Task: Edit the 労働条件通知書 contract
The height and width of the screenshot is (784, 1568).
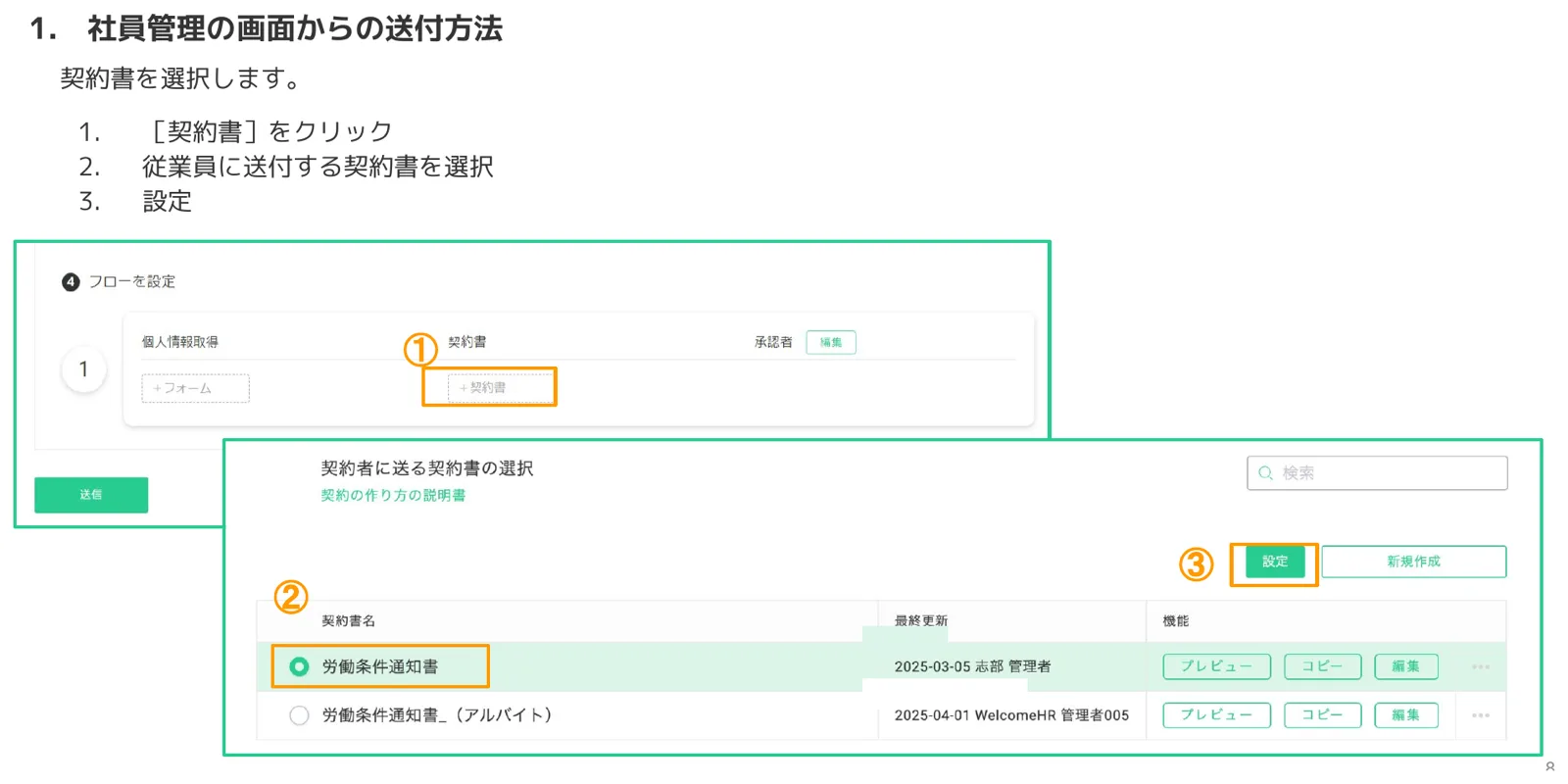Action: pos(1405,666)
